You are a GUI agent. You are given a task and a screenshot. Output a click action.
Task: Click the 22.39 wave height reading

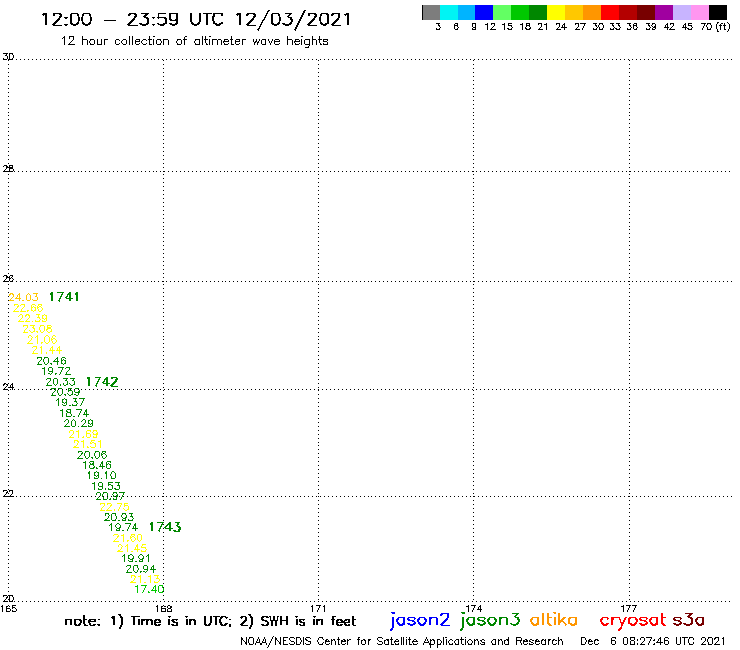33,318
